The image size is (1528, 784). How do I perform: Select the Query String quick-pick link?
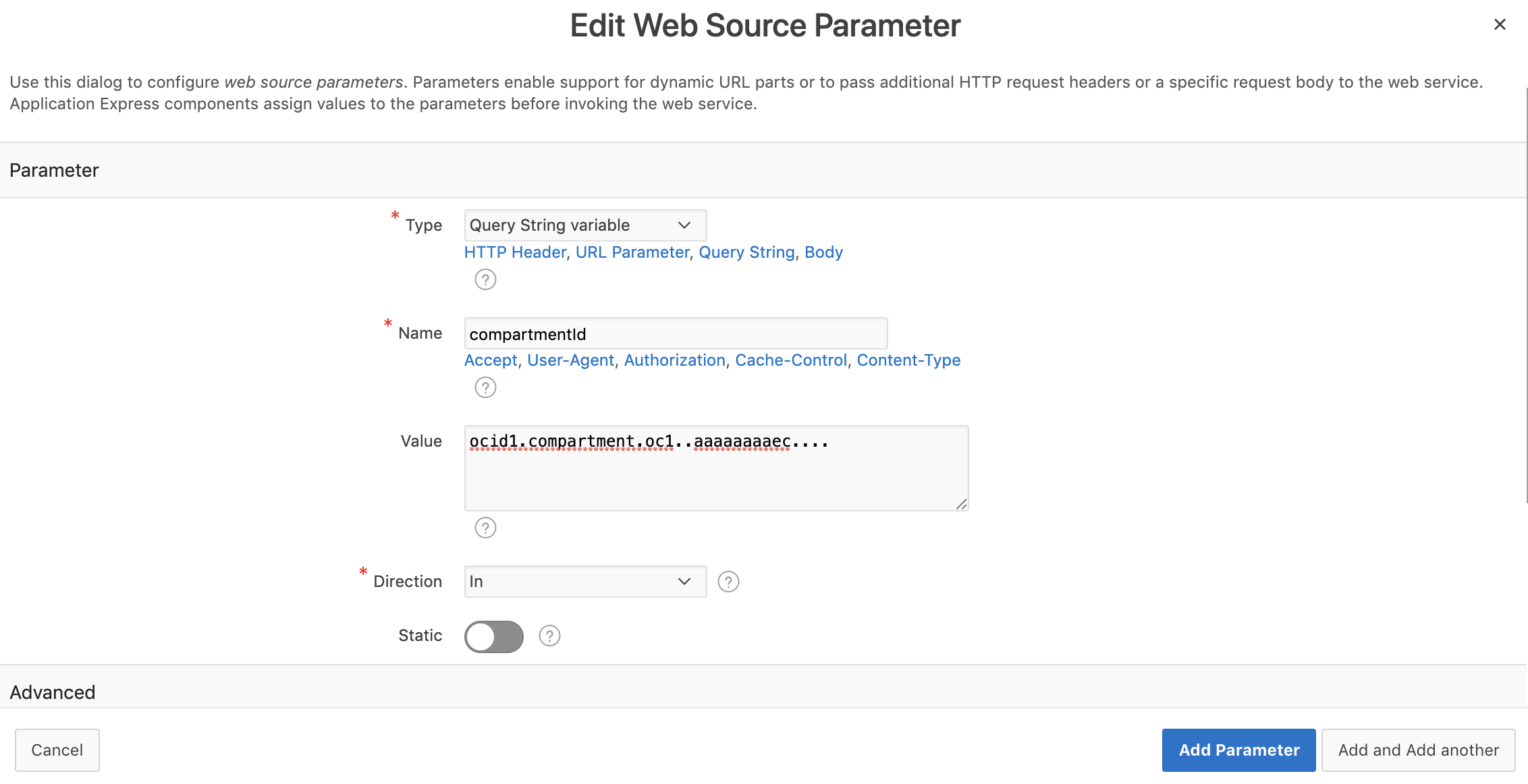pos(746,252)
